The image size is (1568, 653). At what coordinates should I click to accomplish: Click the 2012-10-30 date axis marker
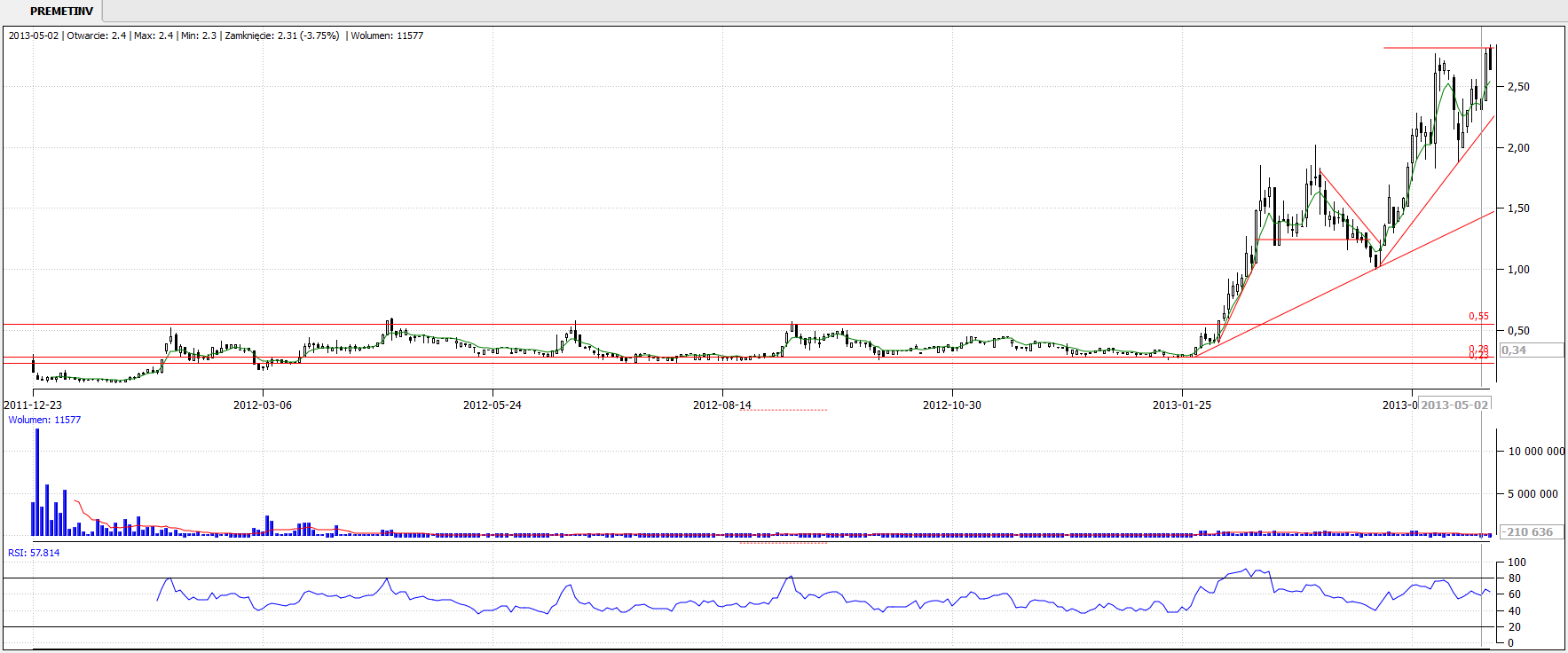[x=951, y=405]
